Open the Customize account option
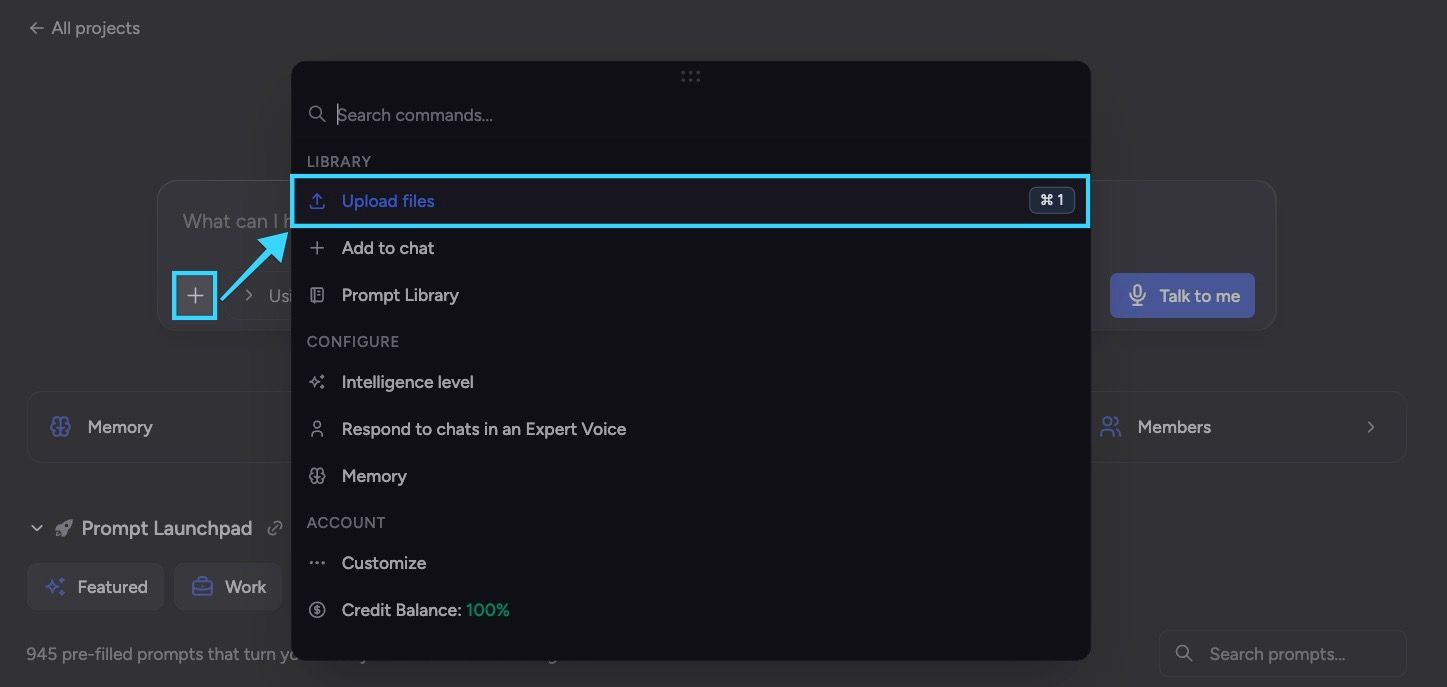 point(689,563)
